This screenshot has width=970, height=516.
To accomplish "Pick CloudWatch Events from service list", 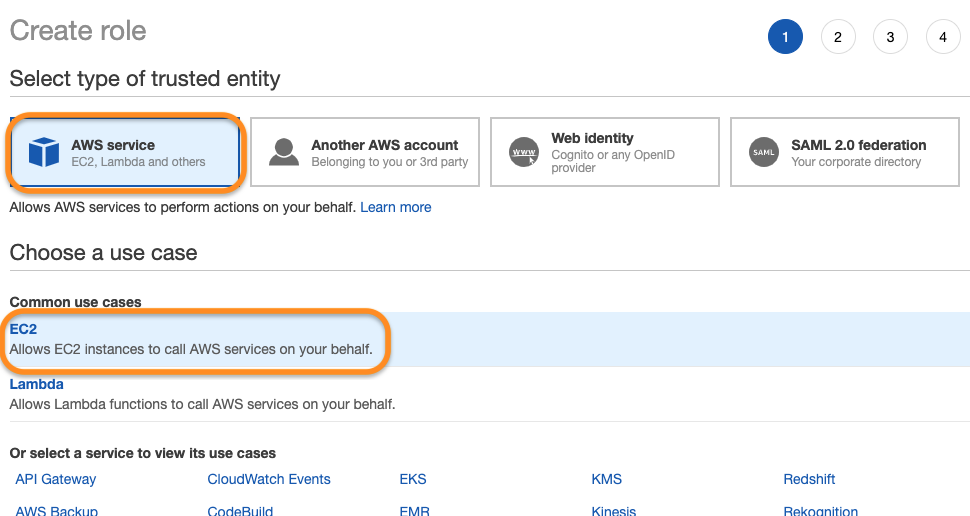I will 269,479.
